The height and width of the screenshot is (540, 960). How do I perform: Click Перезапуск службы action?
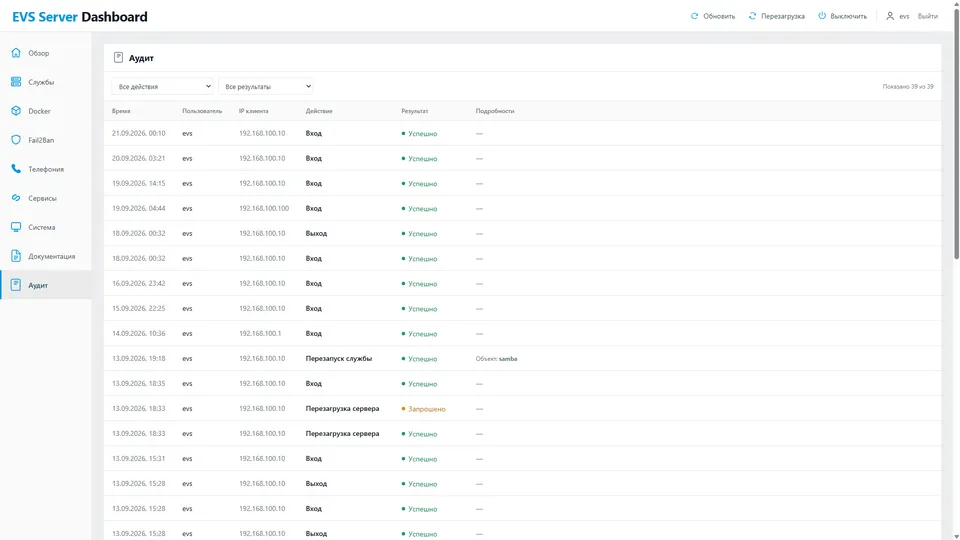point(339,358)
